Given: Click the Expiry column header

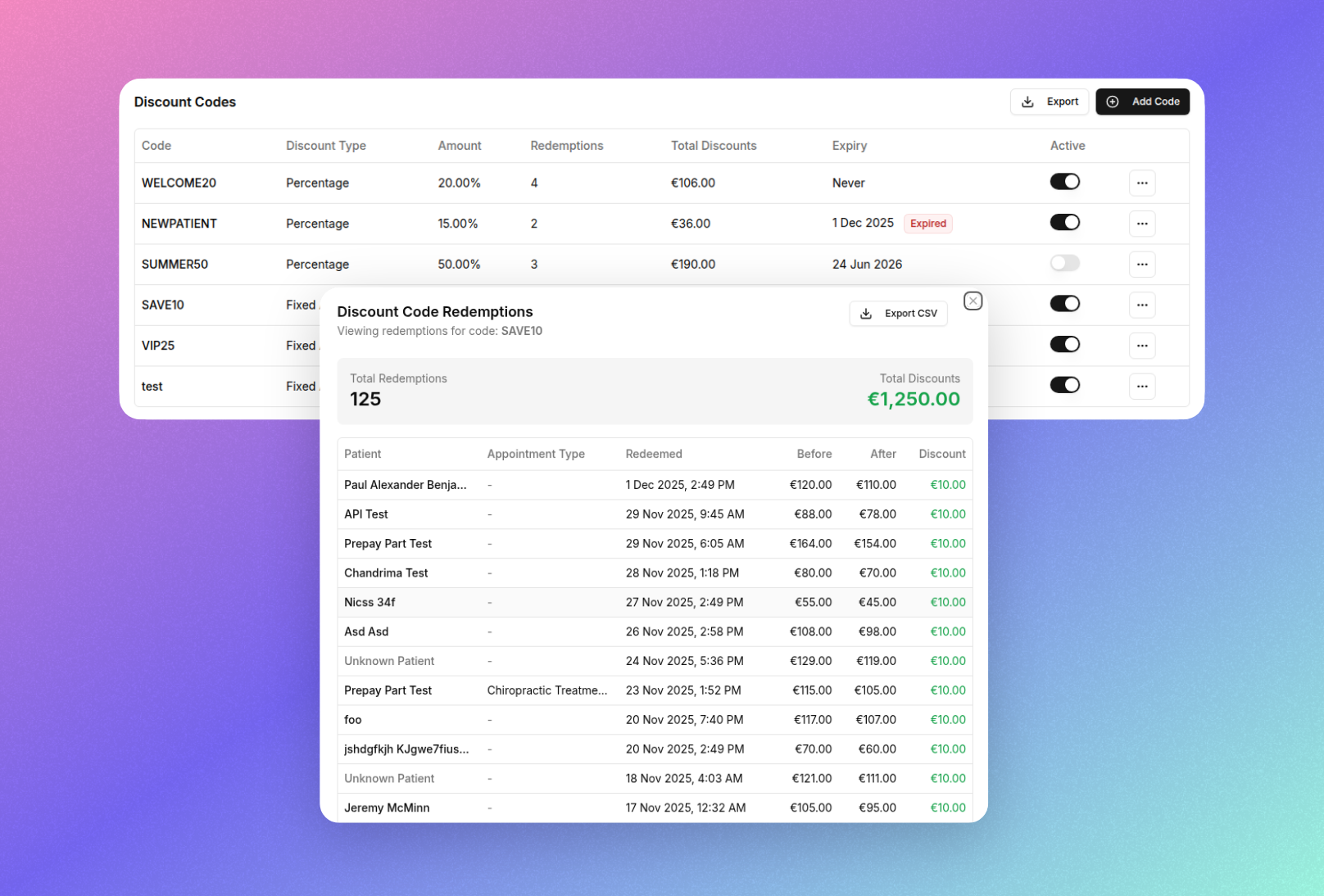Looking at the screenshot, I should (x=849, y=146).
